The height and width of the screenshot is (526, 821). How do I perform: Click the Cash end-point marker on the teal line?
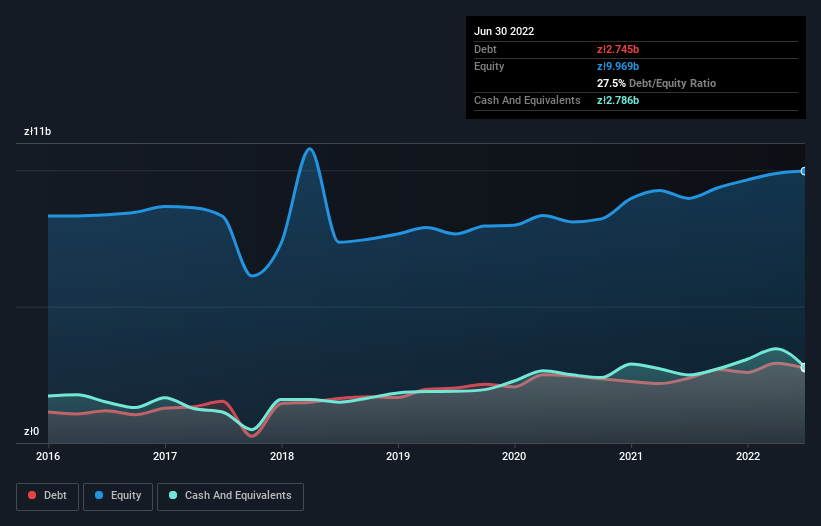coord(804,367)
